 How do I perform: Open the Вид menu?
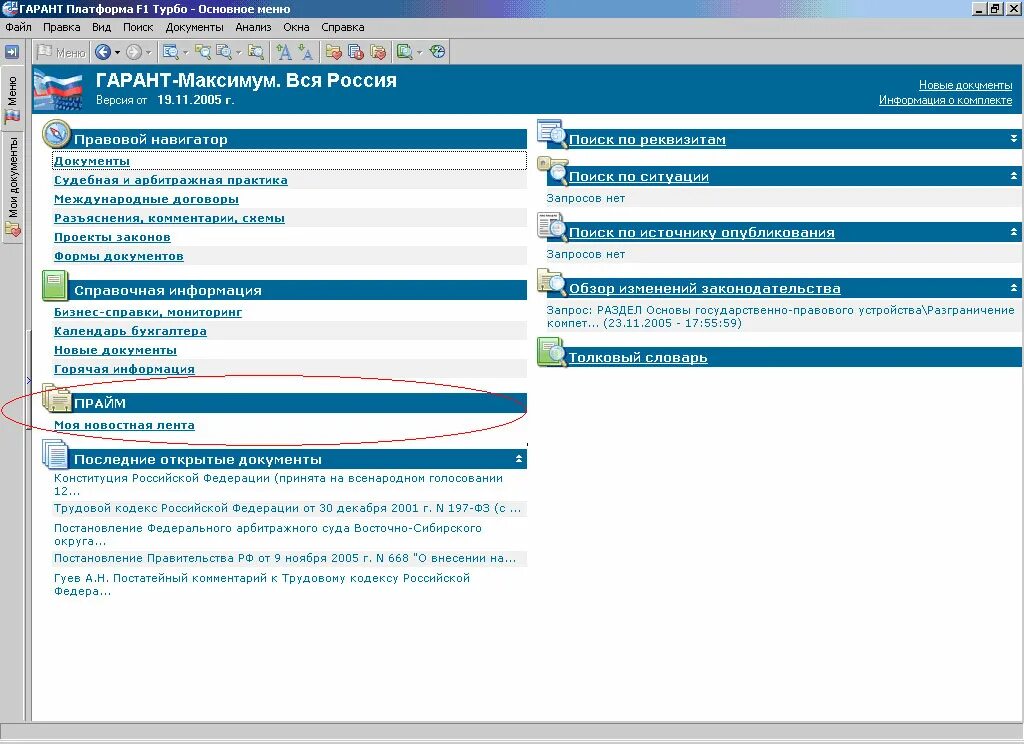(101, 27)
